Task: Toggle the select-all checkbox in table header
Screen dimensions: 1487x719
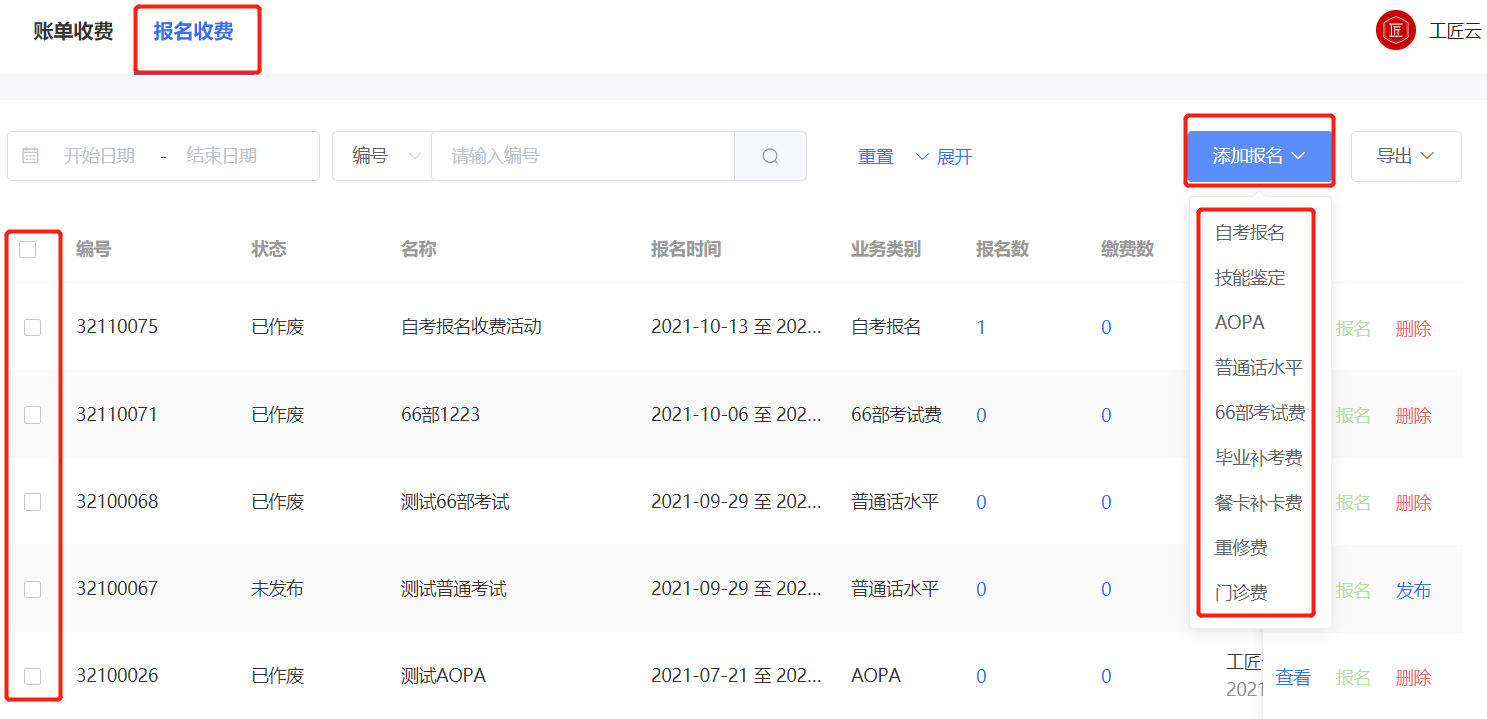Action: tap(28, 249)
